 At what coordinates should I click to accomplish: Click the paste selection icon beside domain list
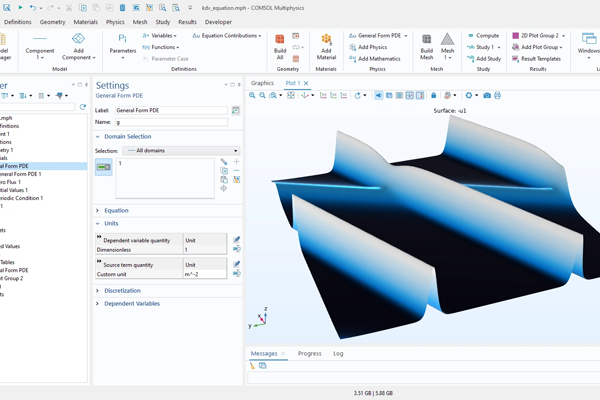pos(224,180)
